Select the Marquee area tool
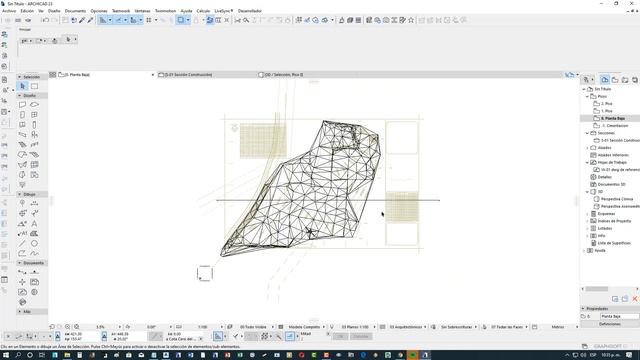The image size is (640, 360). pos(34,86)
